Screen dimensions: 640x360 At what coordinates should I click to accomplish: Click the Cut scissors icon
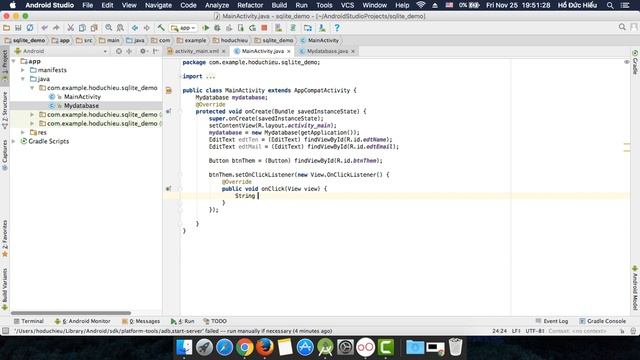click(x=71, y=28)
